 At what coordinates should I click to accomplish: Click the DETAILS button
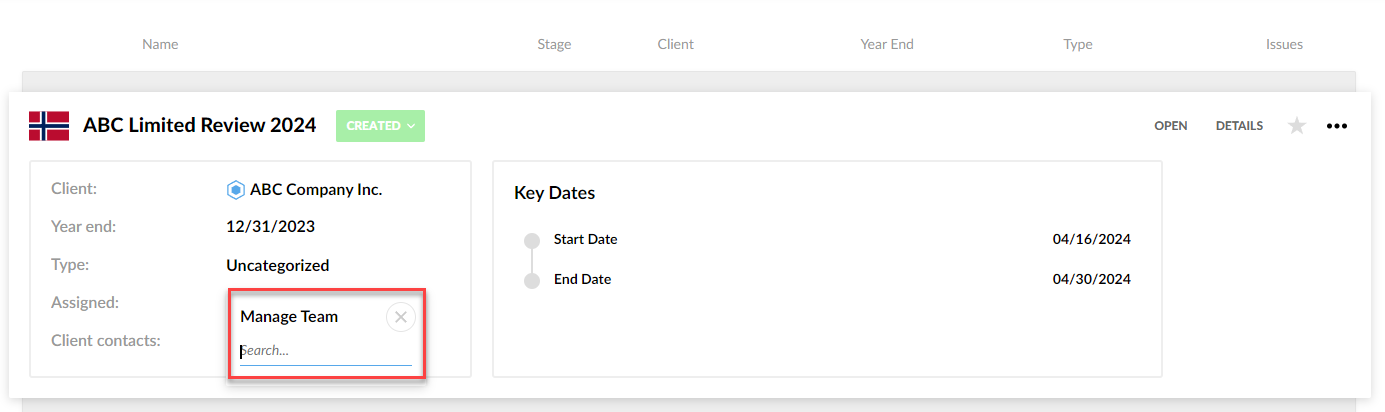[1239, 126]
